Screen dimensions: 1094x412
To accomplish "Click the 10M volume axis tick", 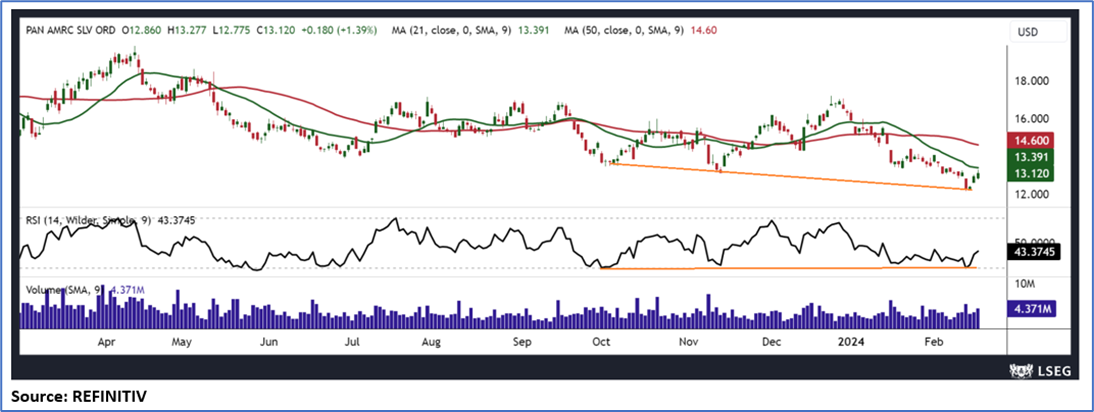I will point(1025,284).
